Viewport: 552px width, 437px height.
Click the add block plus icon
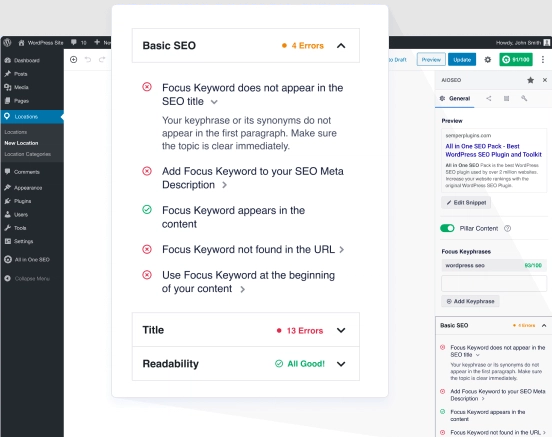click(x=73, y=60)
